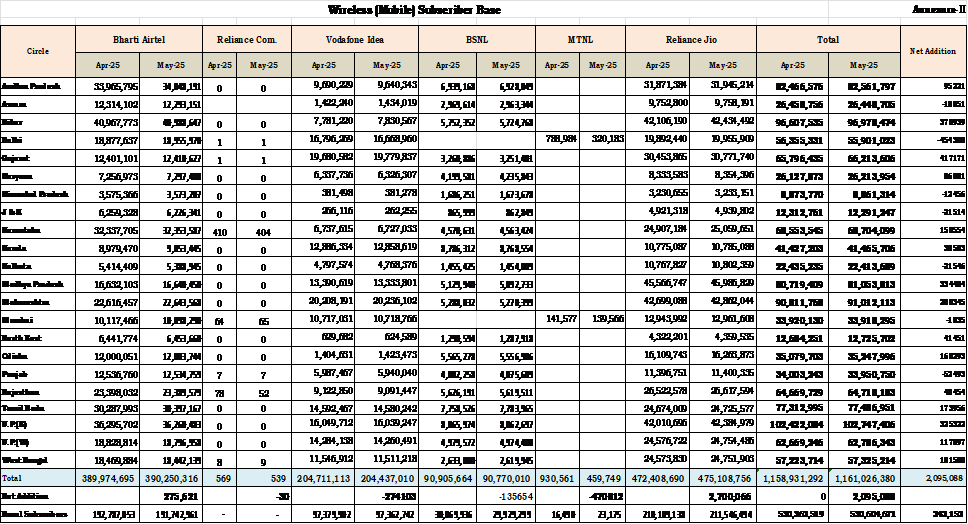Image resolution: width=968 pixels, height=524 pixels.
Task: Select the 'Bharti Airtel' header cell
Action: (x=139, y=40)
